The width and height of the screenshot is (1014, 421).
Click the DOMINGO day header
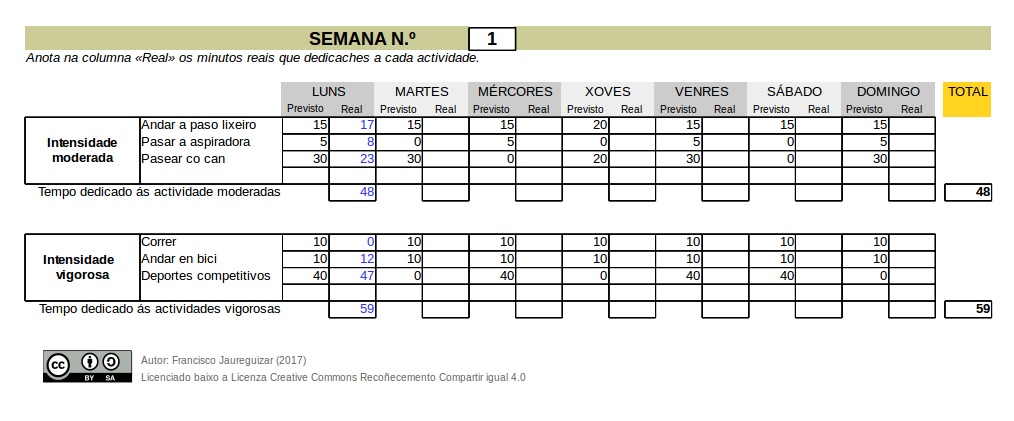point(888,91)
